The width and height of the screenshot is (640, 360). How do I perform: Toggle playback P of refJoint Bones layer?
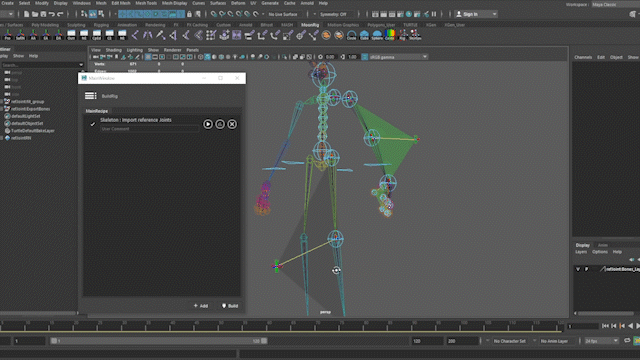coord(587,269)
